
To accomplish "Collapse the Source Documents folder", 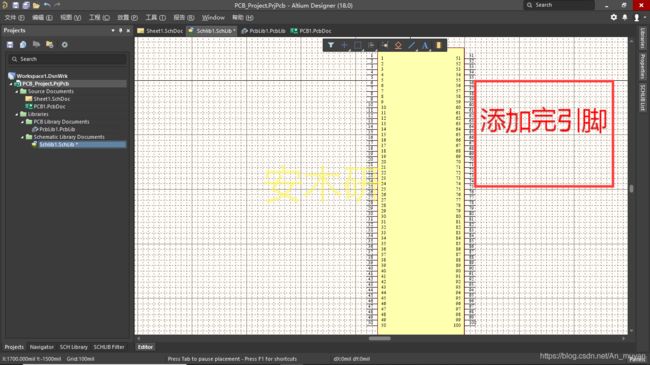I will coord(17,91).
